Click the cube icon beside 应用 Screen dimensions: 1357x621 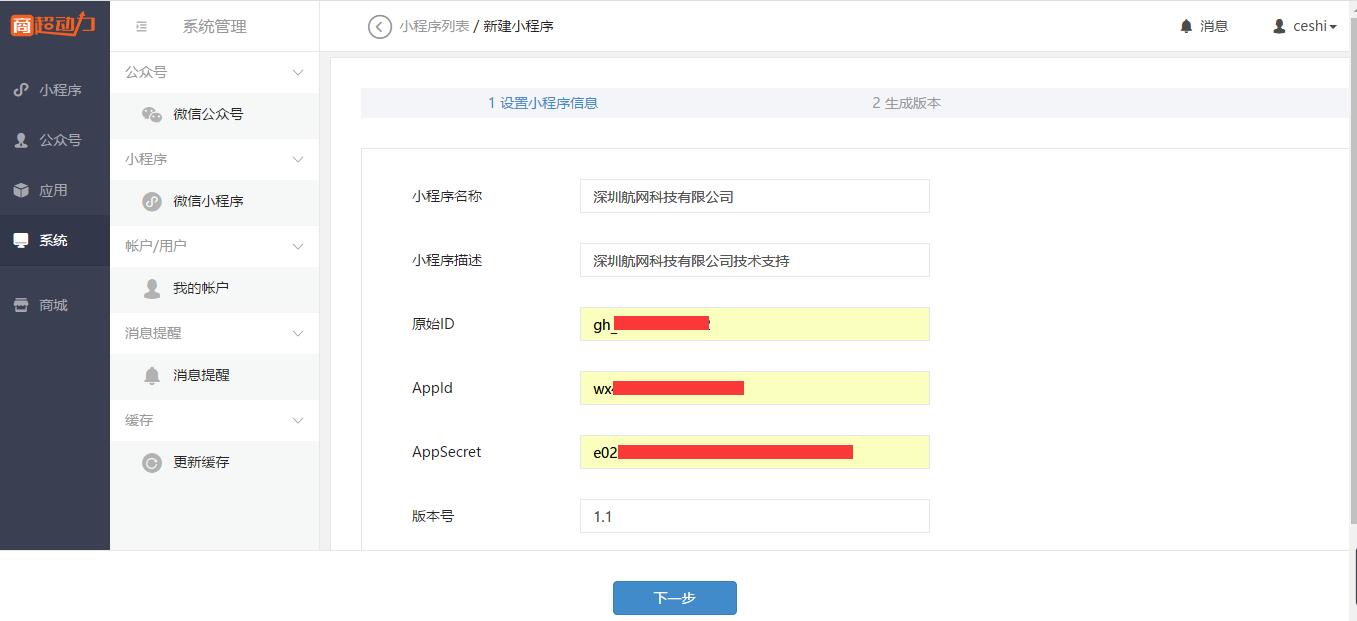21,190
